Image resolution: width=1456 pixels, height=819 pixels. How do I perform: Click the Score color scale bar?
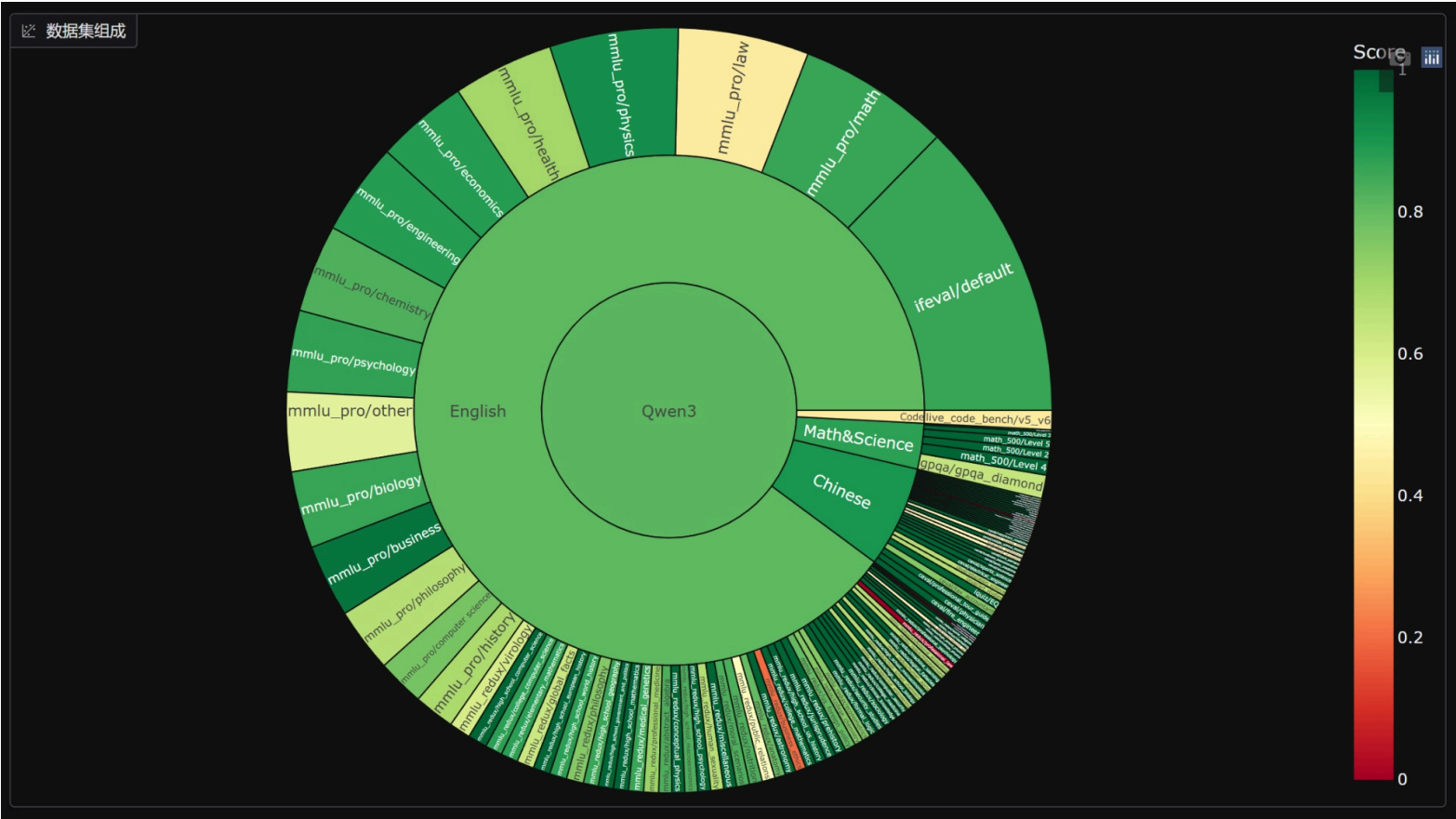tap(1373, 424)
